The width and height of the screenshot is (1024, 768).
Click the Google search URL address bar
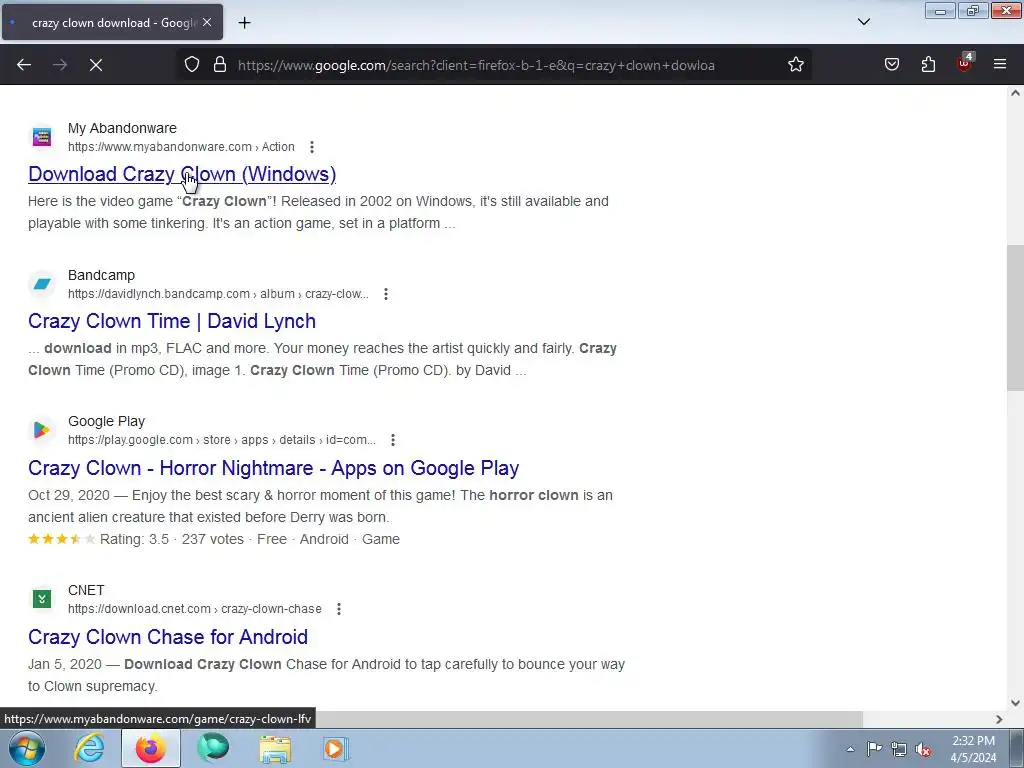476,65
